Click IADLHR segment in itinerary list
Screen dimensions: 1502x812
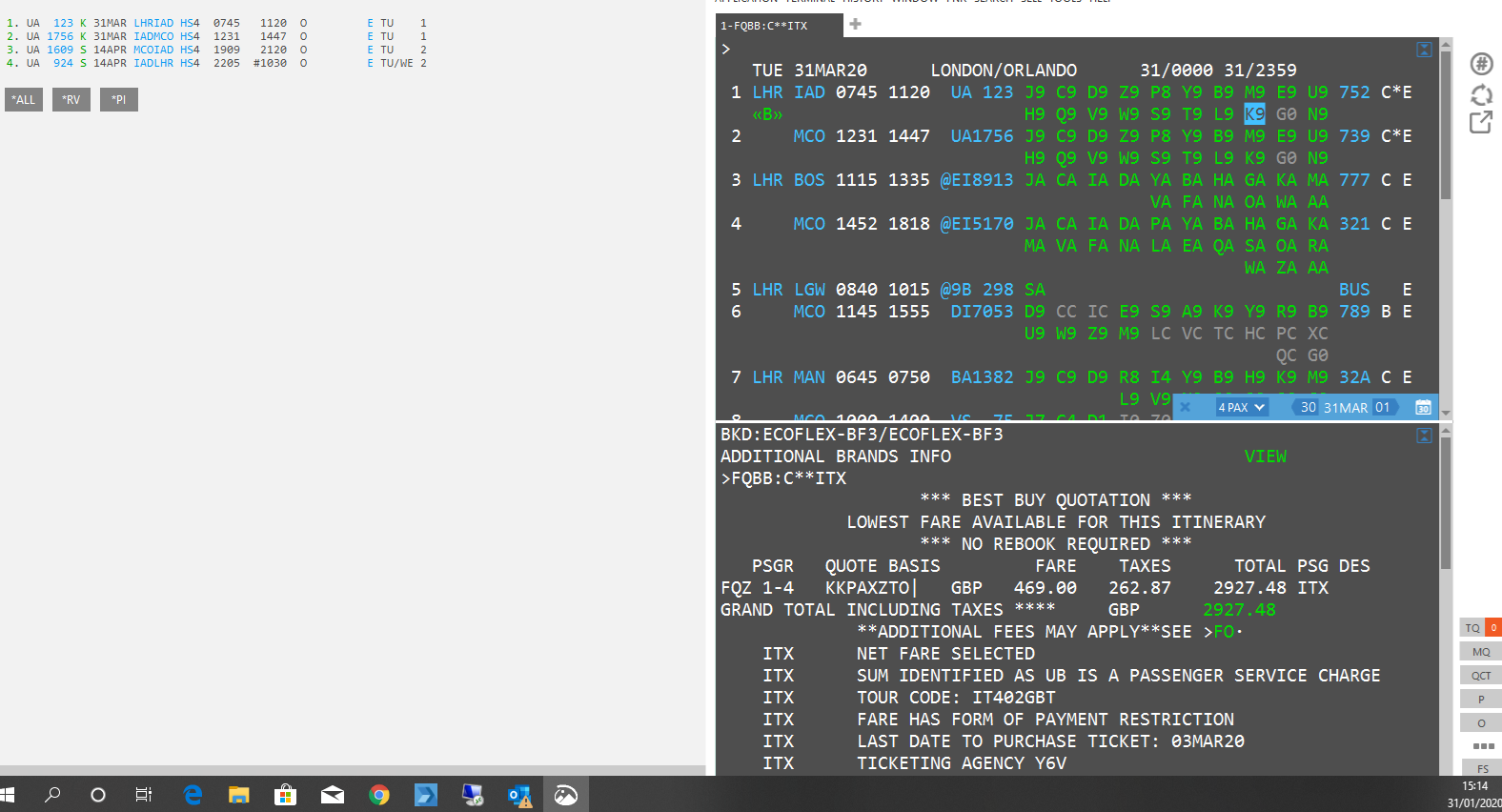pyautogui.click(x=153, y=63)
